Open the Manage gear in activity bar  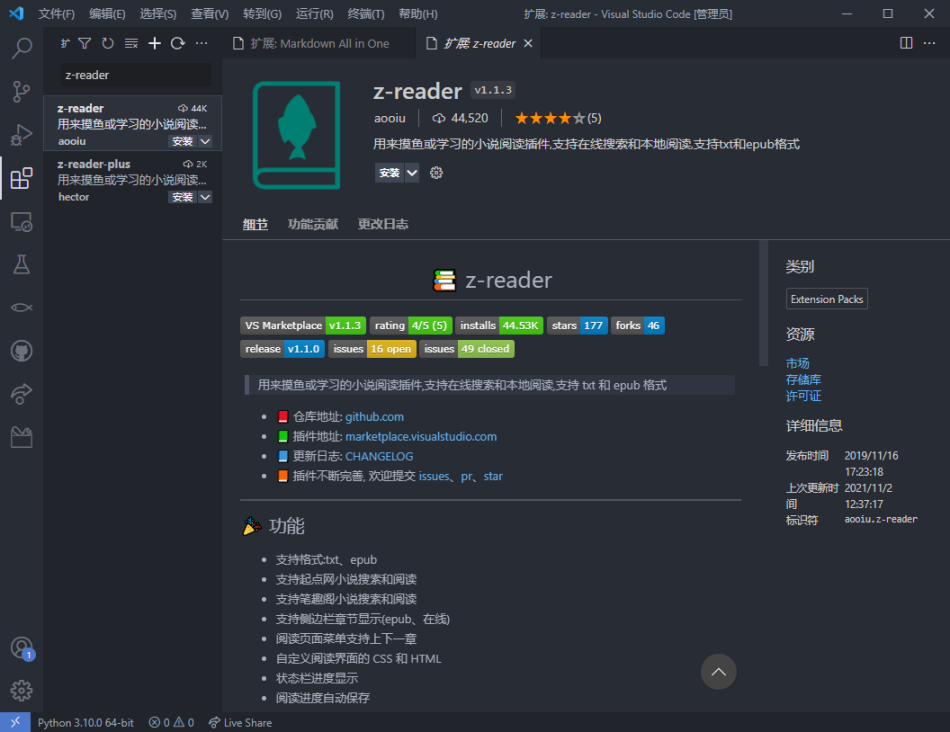[22, 690]
